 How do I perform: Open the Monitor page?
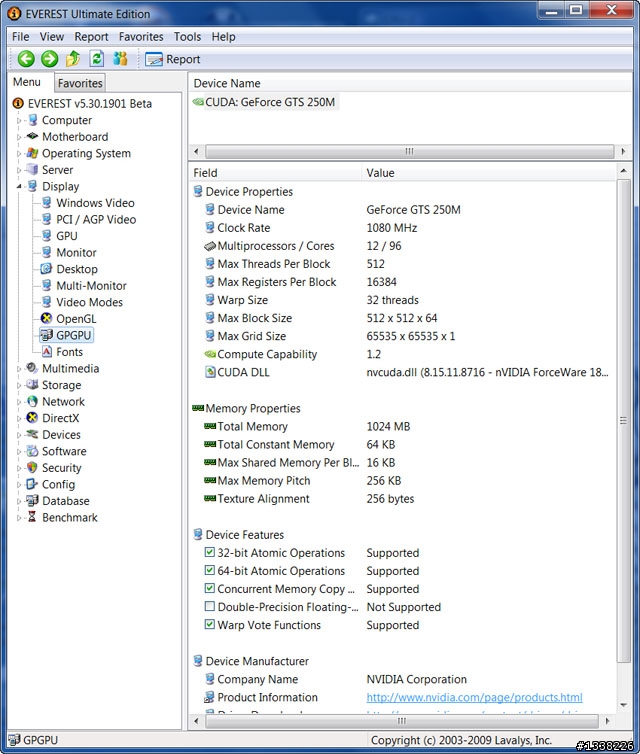pyautogui.click(x=76, y=252)
